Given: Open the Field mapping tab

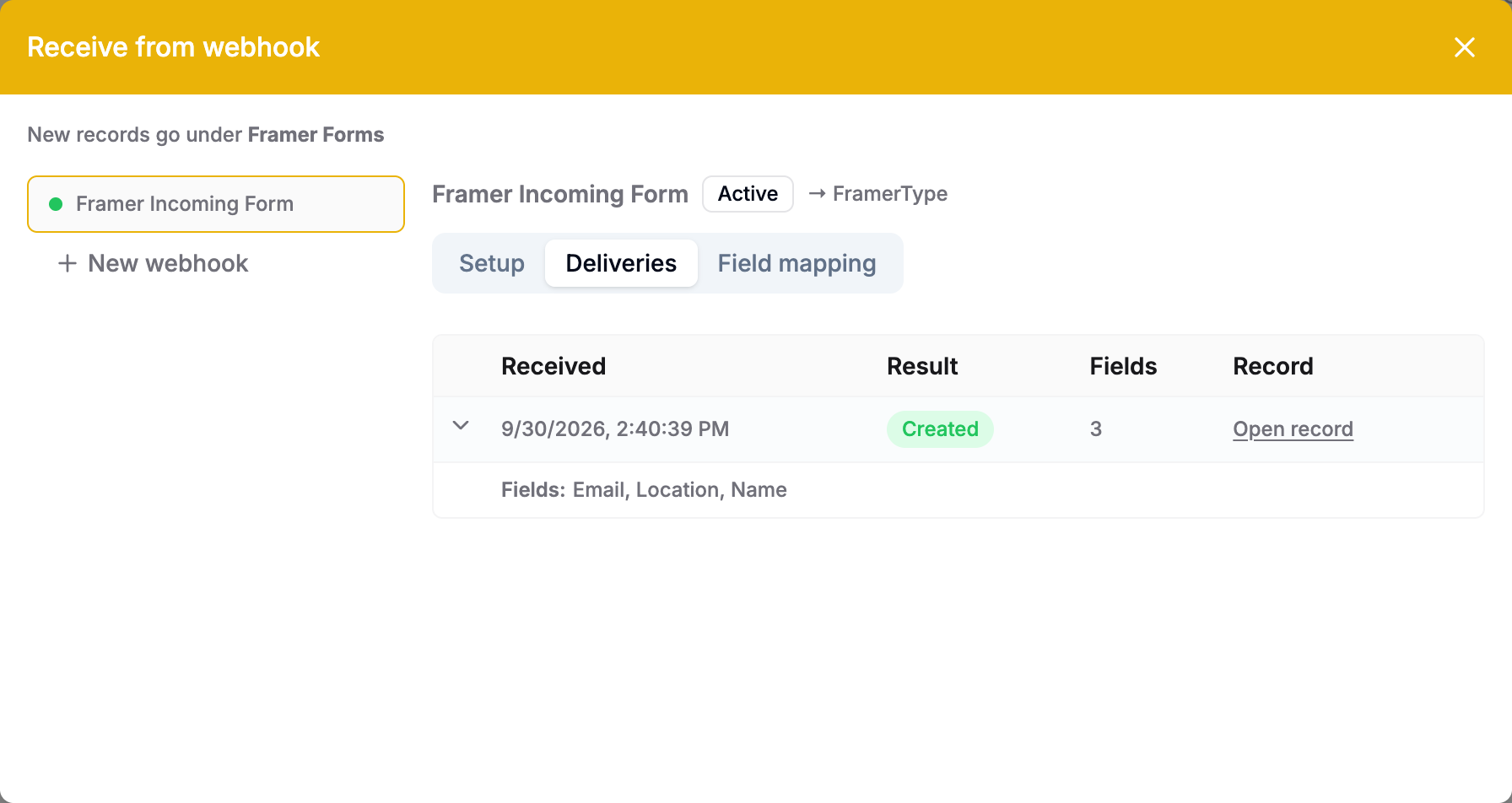Looking at the screenshot, I should 796,263.
